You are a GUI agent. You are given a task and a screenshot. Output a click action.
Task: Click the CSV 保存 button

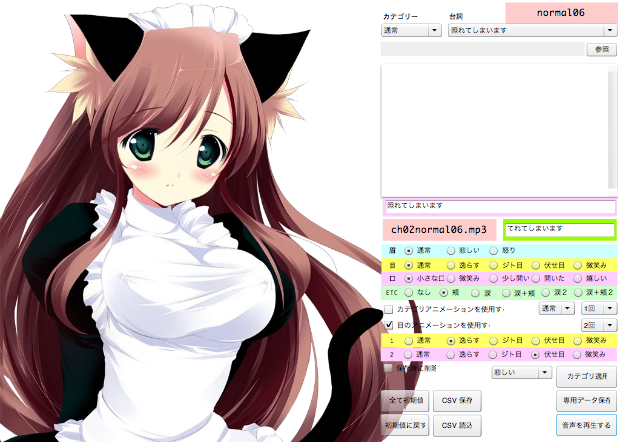point(457,401)
